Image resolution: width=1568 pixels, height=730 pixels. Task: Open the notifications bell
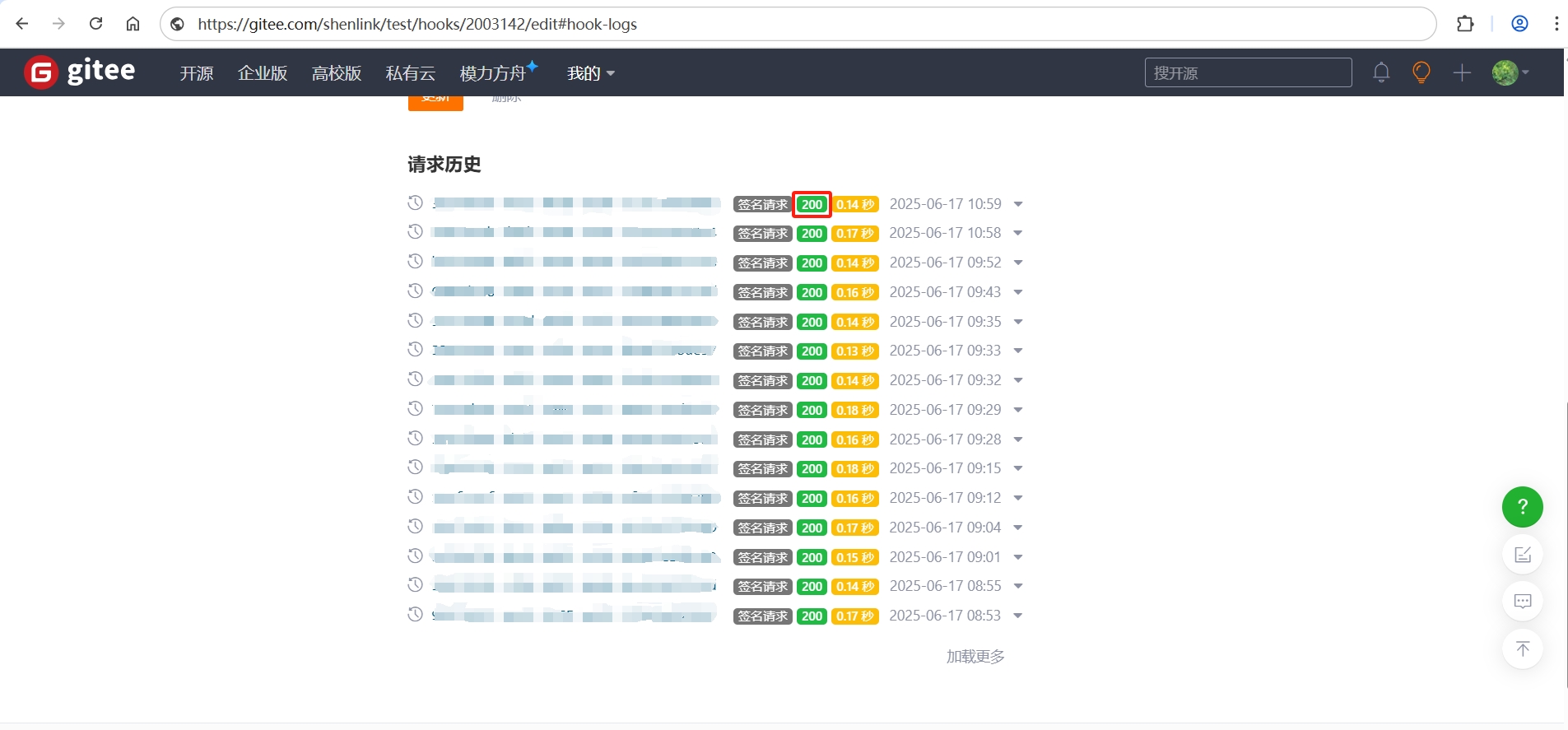click(x=1381, y=72)
